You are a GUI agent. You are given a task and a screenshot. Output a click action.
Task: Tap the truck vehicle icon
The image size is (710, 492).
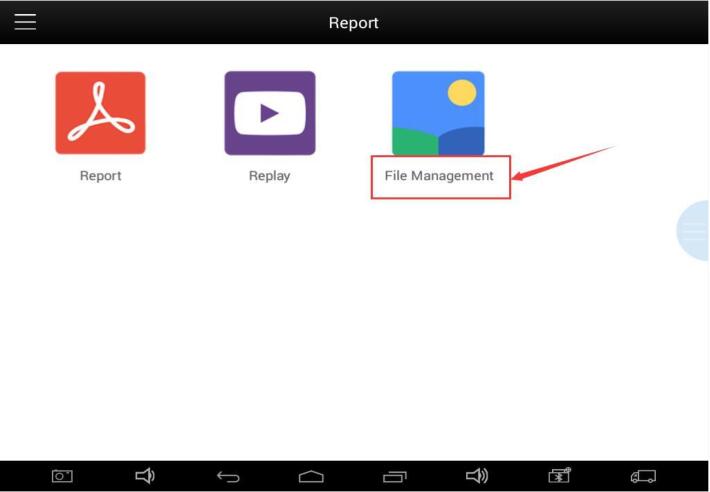pos(643,476)
